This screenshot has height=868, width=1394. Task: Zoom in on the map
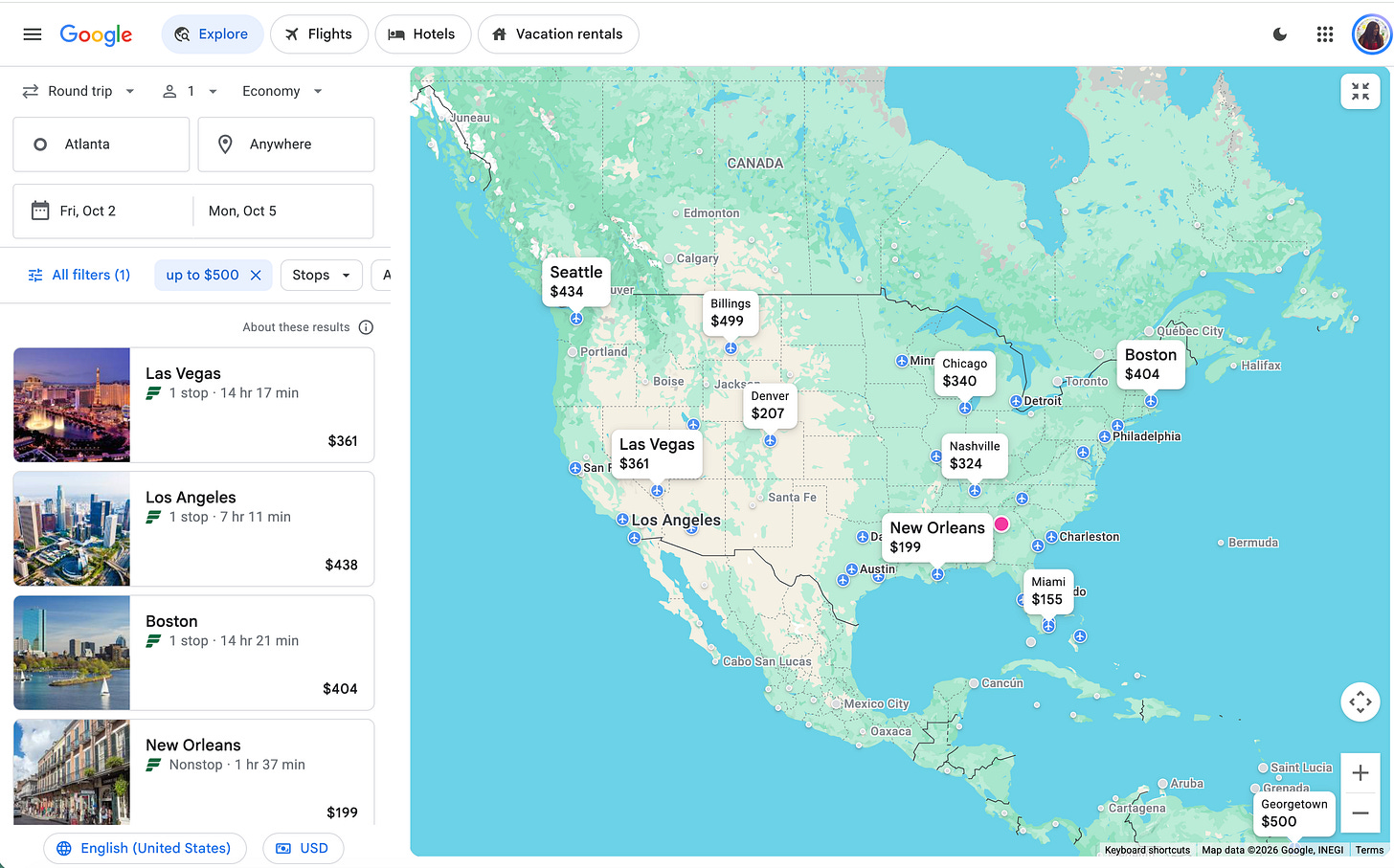pos(1360,773)
